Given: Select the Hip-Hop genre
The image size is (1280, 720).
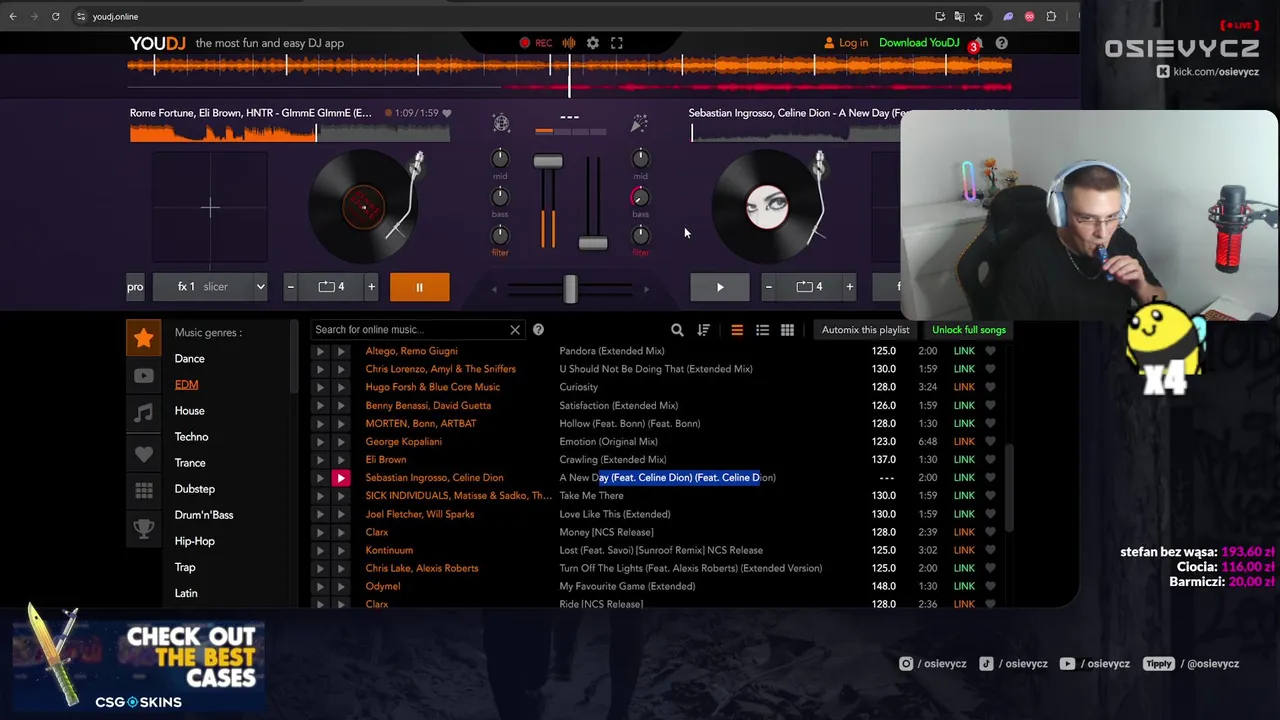Looking at the screenshot, I should point(195,541).
